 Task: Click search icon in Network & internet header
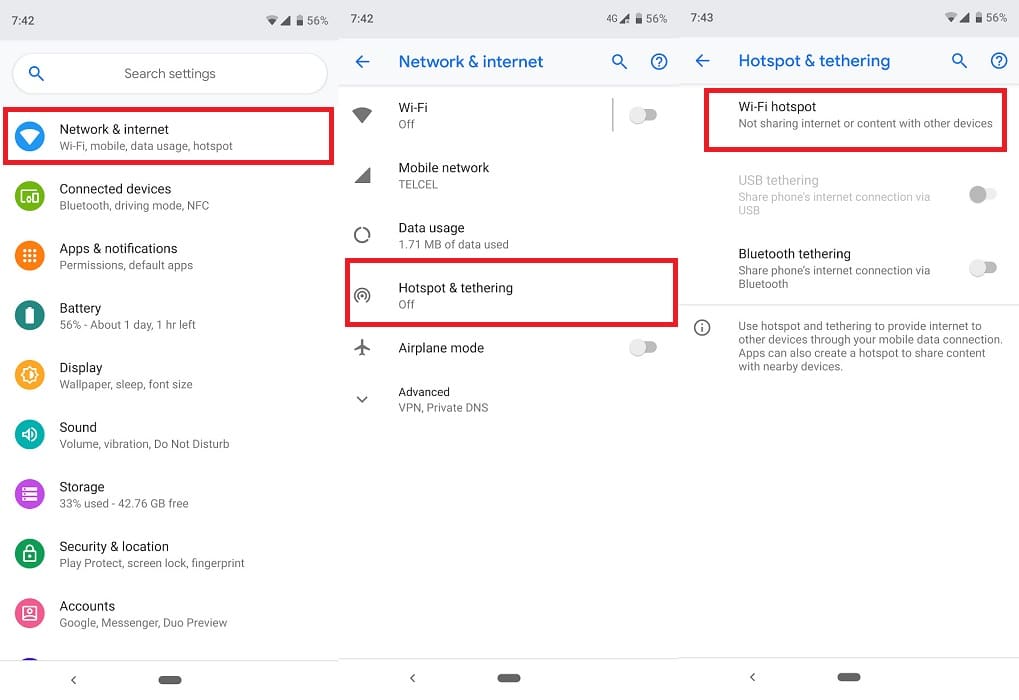(619, 62)
